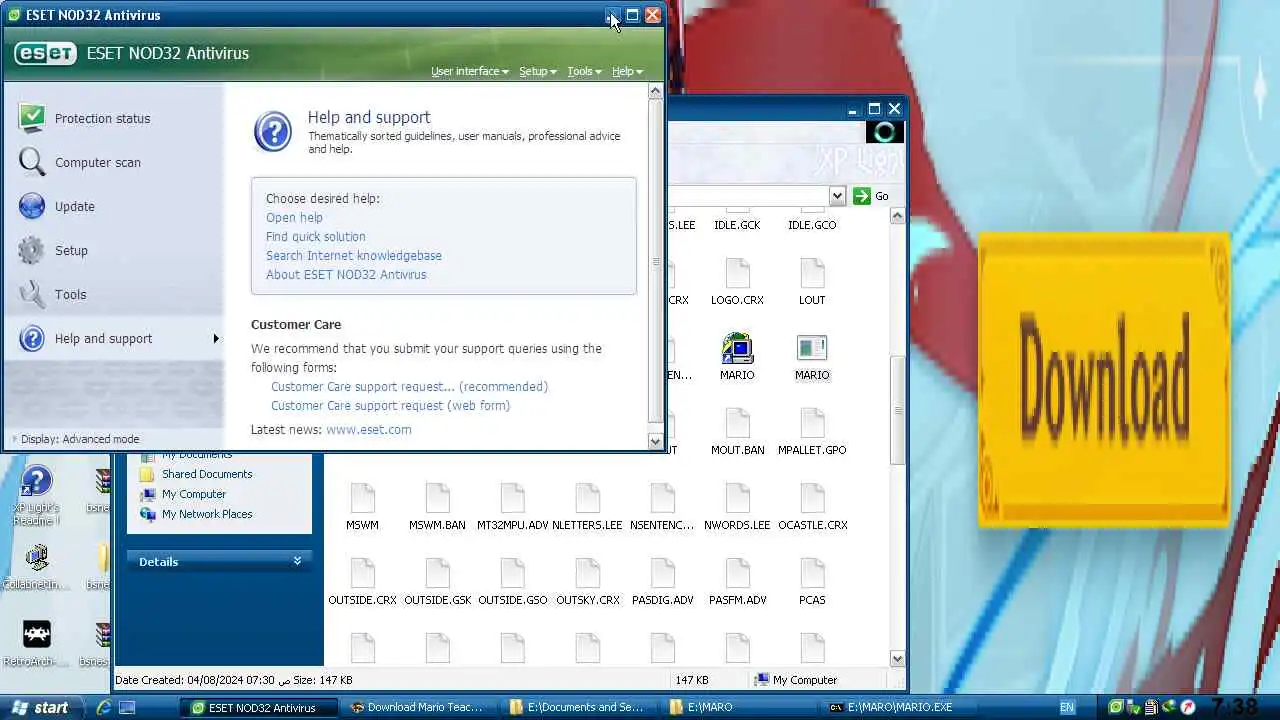Image resolution: width=1280 pixels, height=720 pixels.
Task: Select Help and support question-mark sidebar icon
Action: pos(32,338)
